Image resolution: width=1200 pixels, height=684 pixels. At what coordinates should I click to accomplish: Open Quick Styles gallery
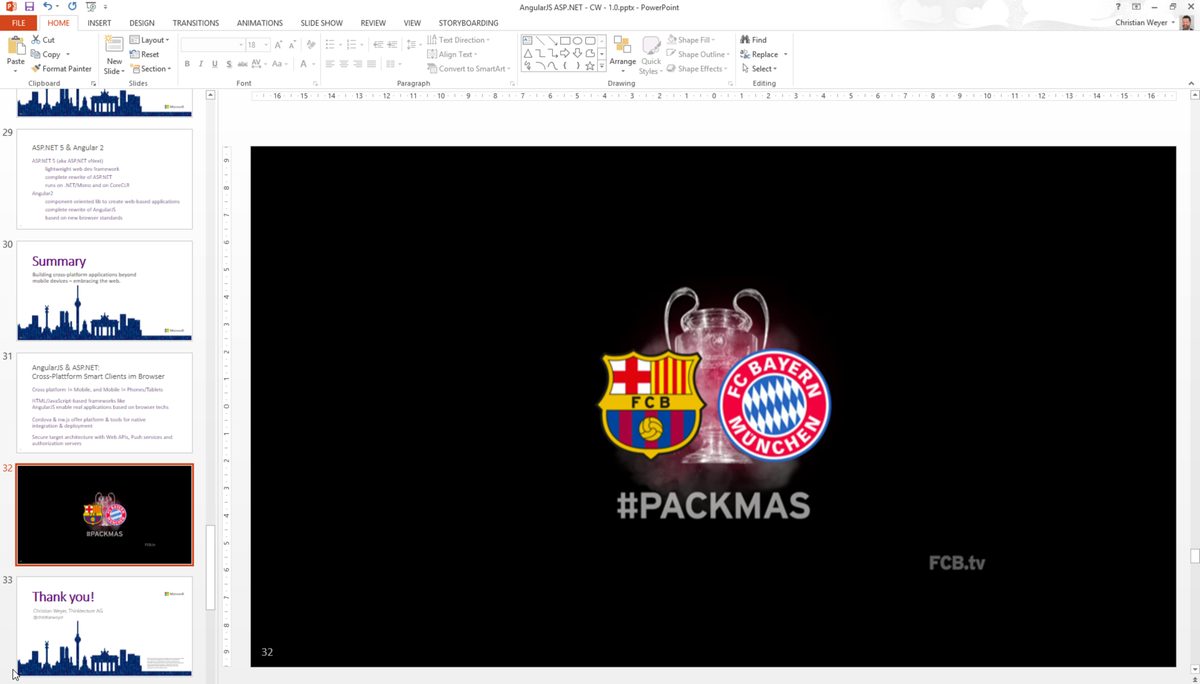[x=650, y=55]
